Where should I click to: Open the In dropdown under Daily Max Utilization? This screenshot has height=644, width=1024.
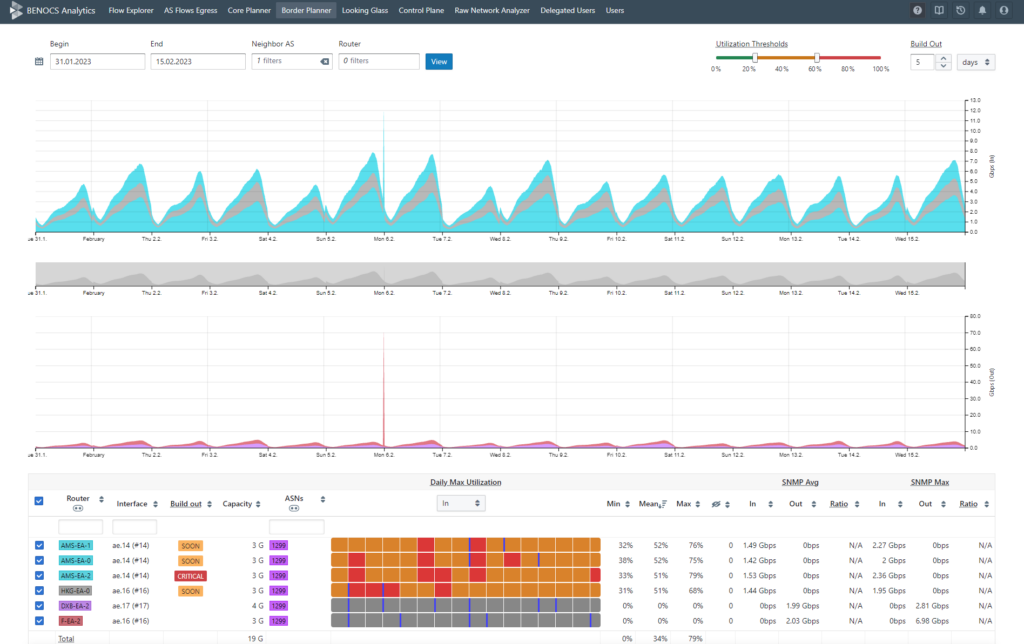tap(460, 503)
